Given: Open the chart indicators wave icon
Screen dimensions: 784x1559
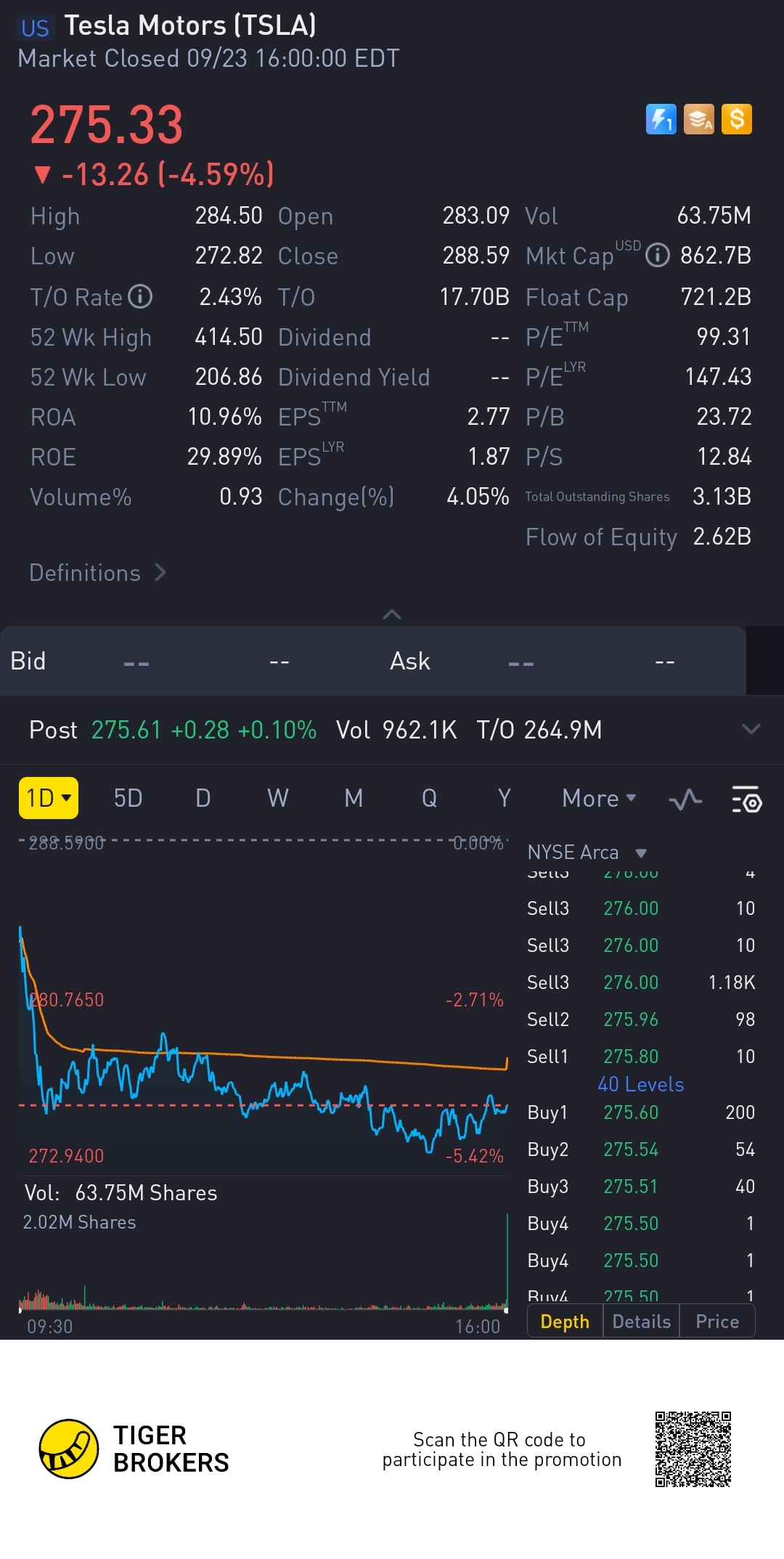Looking at the screenshot, I should pyautogui.click(x=685, y=799).
